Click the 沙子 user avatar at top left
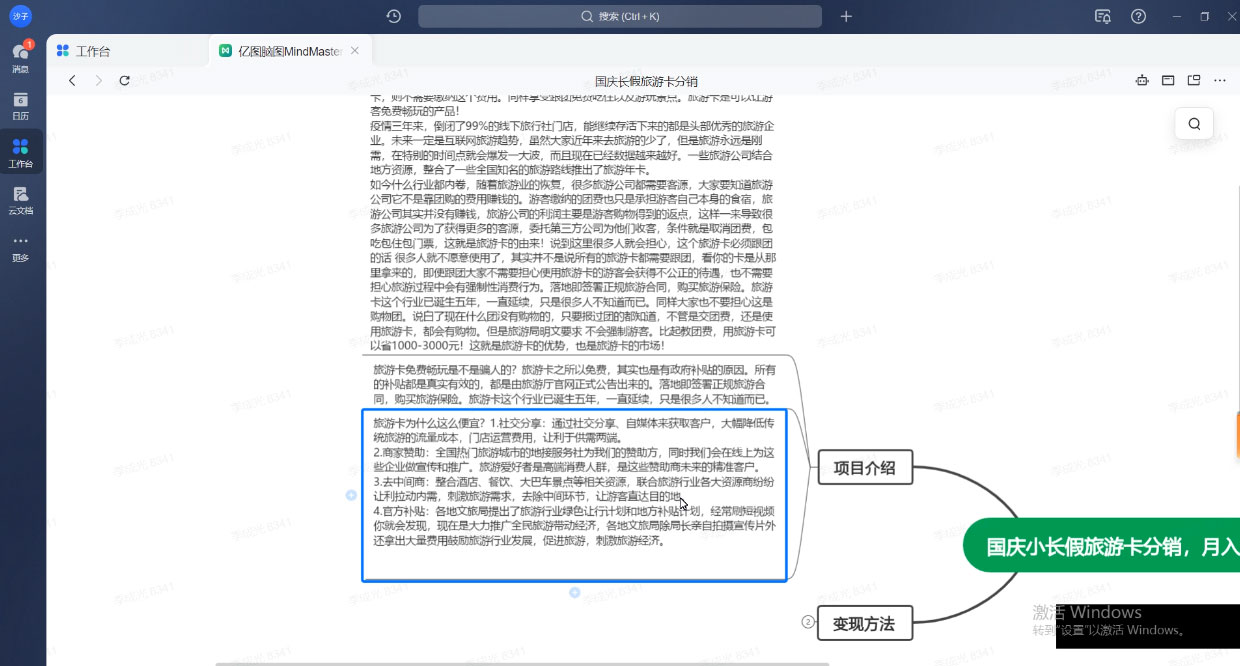 (20, 17)
